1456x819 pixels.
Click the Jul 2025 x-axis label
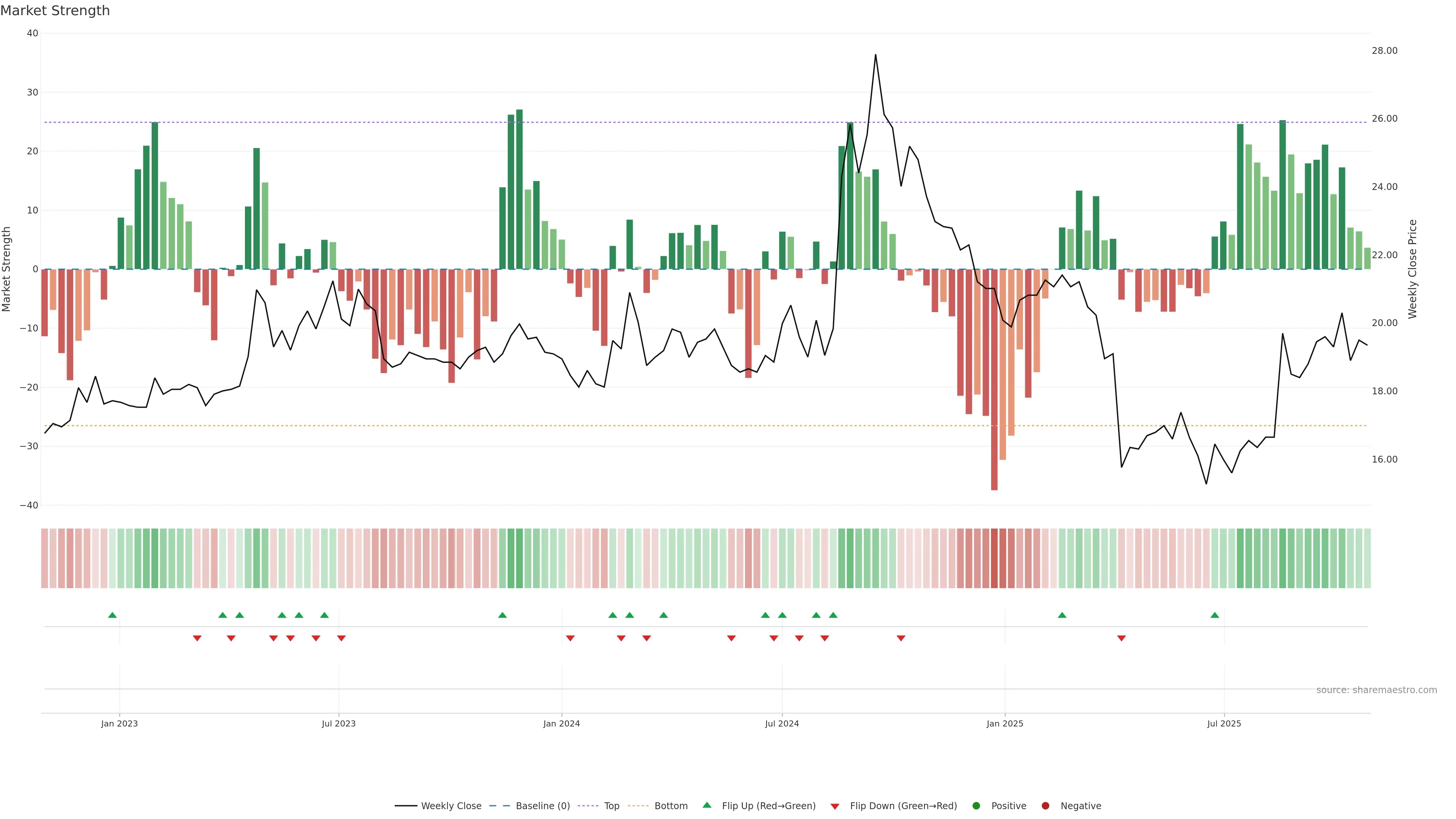coord(1224,723)
